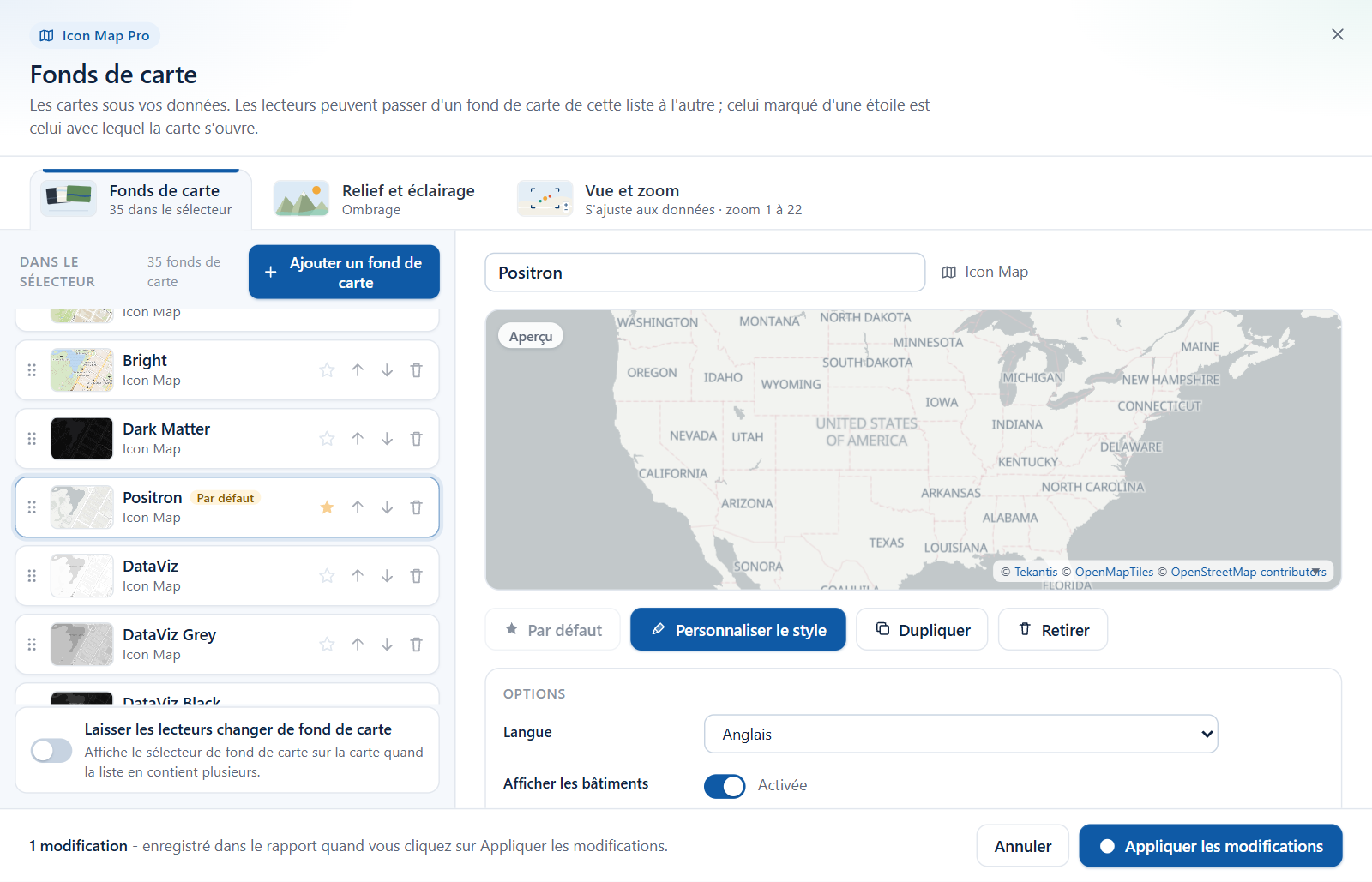Image resolution: width=1372 pixels, height=882 pixels.
Task: Switch to Relief et éclairage tab
Action: 374,199
